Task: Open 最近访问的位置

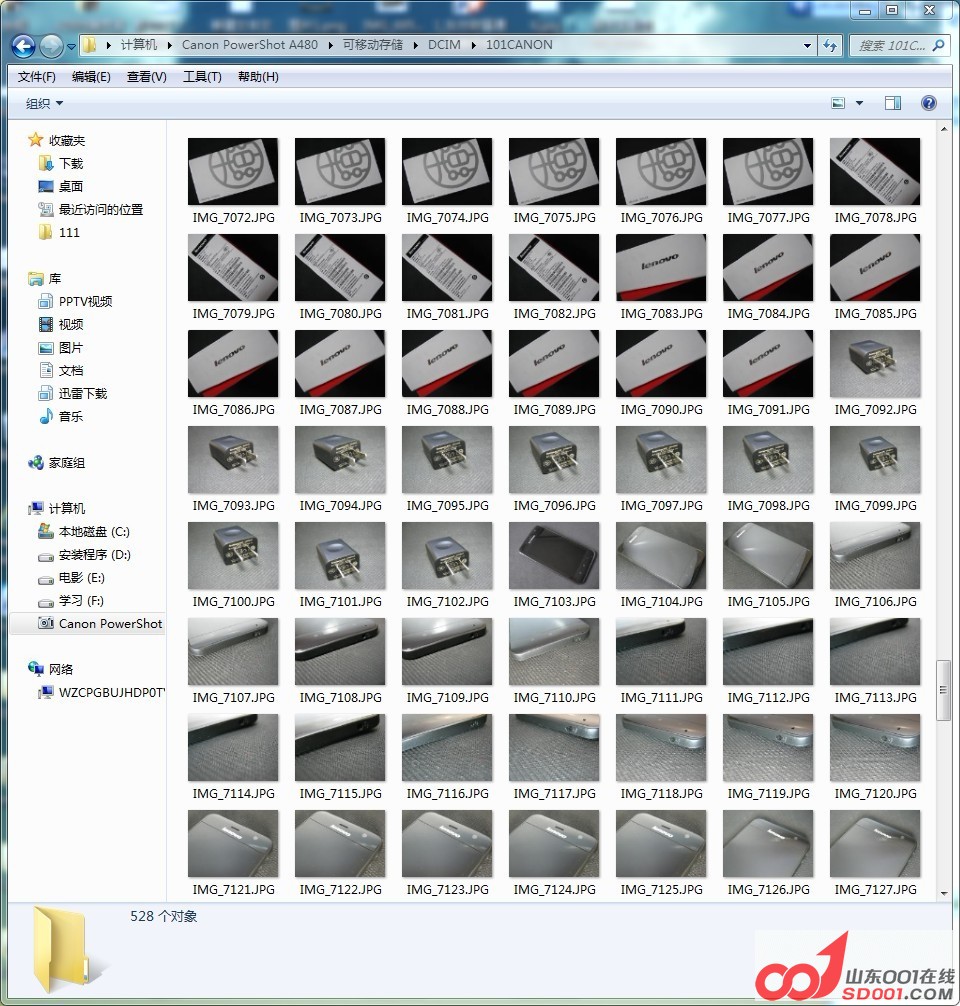Action: click(x=101, y=210)
